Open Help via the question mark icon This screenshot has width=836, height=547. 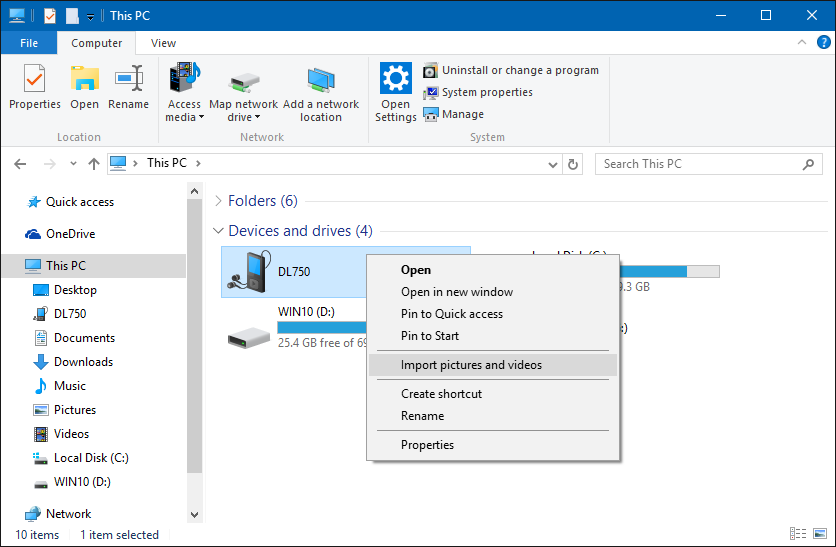(x=823, y=42)
